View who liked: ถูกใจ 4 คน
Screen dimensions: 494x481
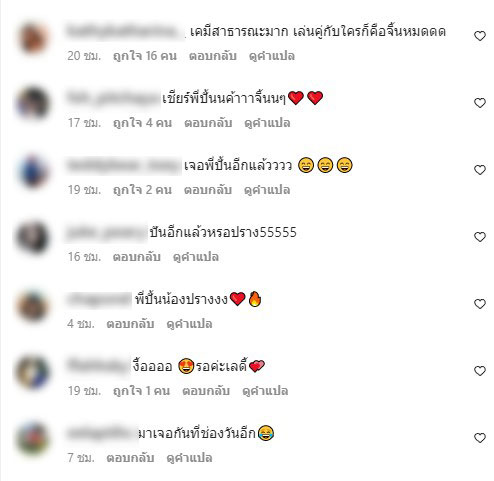pyautogui.click(x=142, y=123)
